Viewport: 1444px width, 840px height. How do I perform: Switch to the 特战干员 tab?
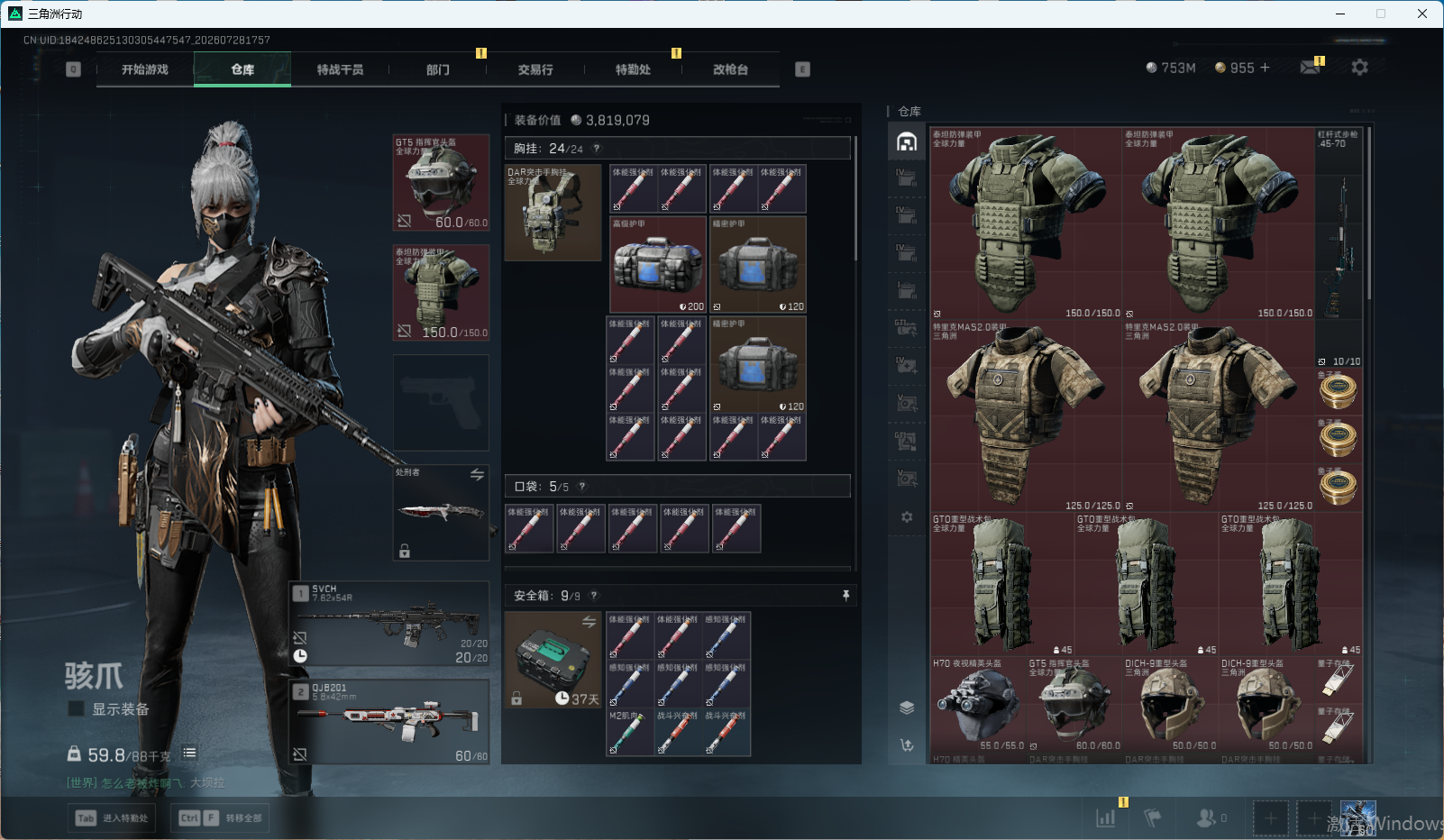[x=340, y=69]
